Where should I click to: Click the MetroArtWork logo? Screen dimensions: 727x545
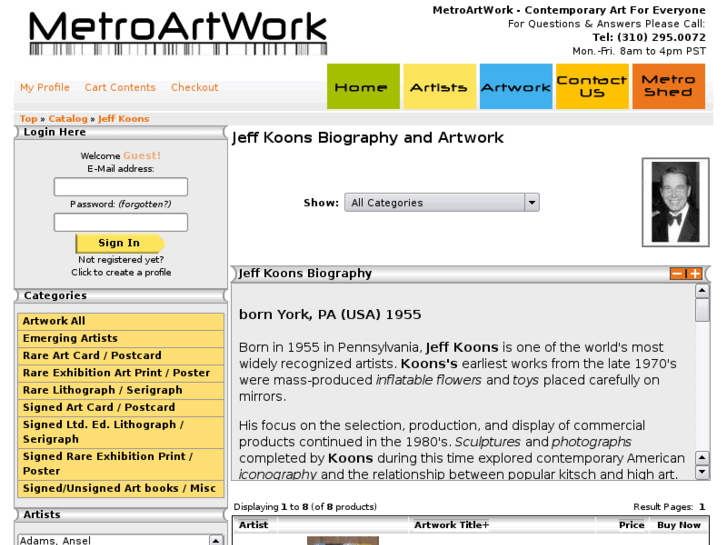pos(178,33)
